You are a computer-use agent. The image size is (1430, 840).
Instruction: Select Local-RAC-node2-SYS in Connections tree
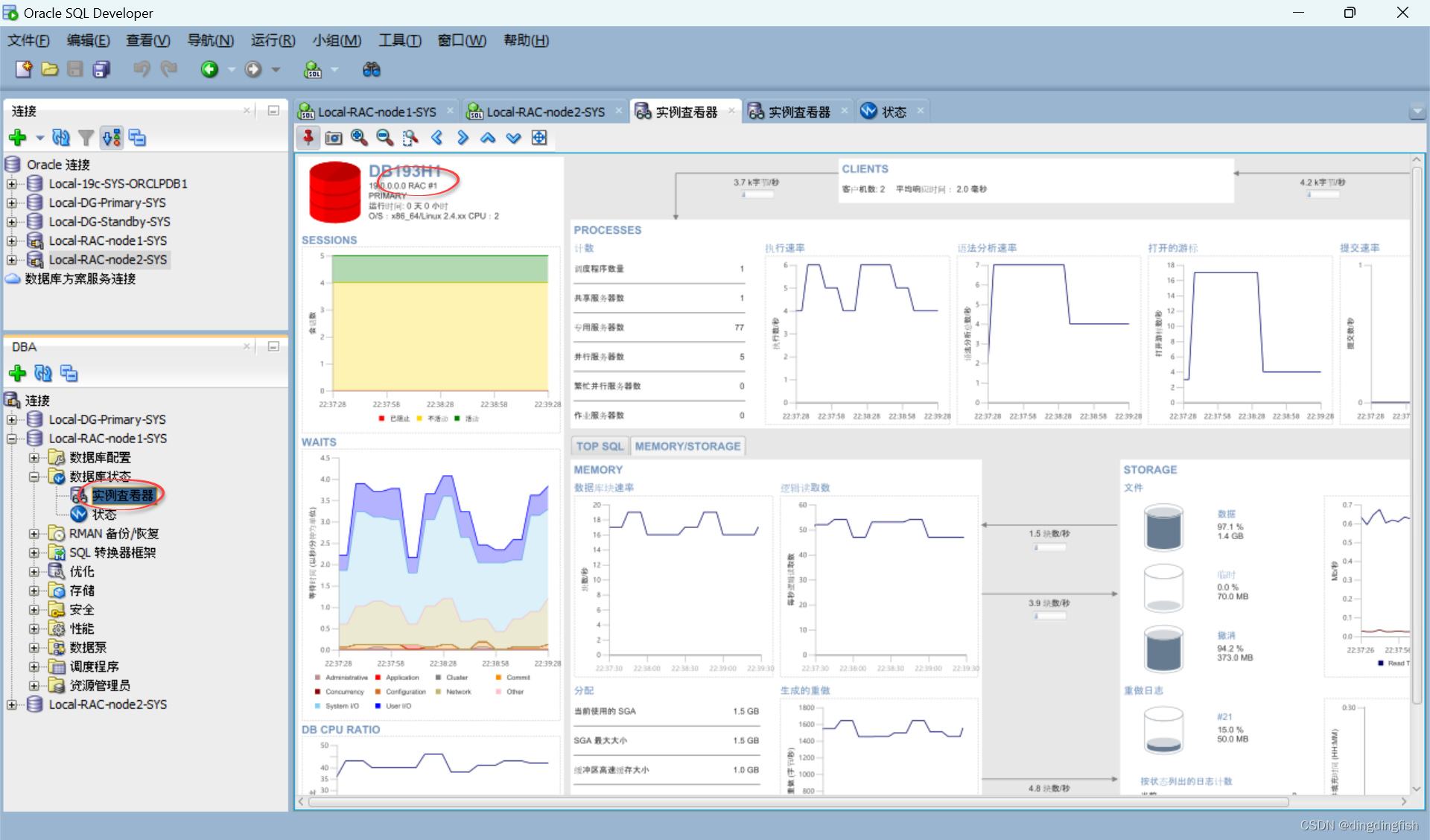108,260
